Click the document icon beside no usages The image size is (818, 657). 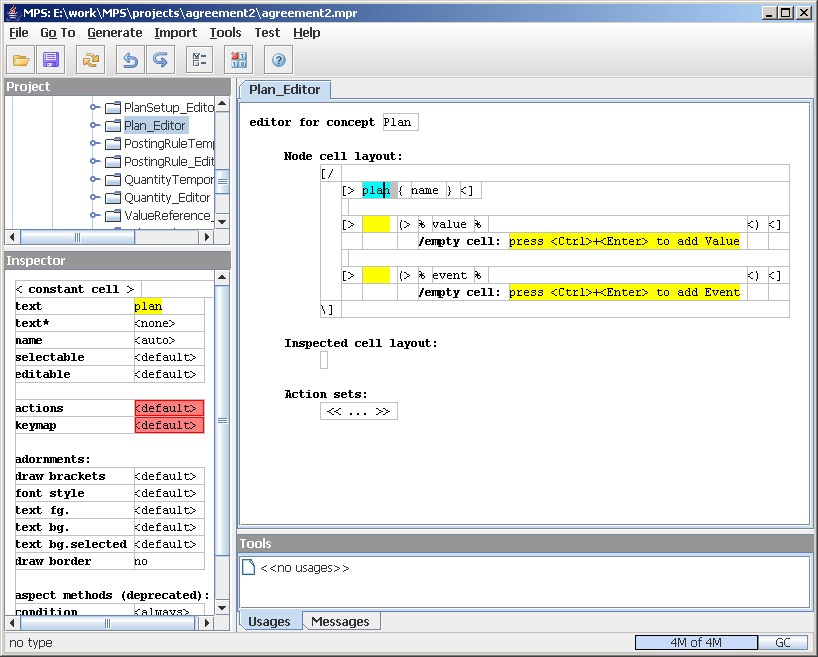point(249,568)
